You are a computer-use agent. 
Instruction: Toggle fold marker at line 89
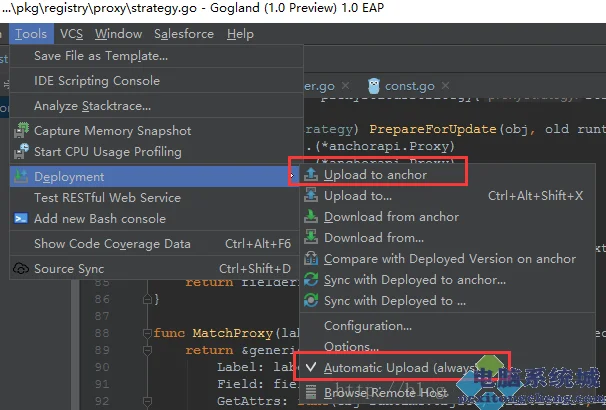147,350
